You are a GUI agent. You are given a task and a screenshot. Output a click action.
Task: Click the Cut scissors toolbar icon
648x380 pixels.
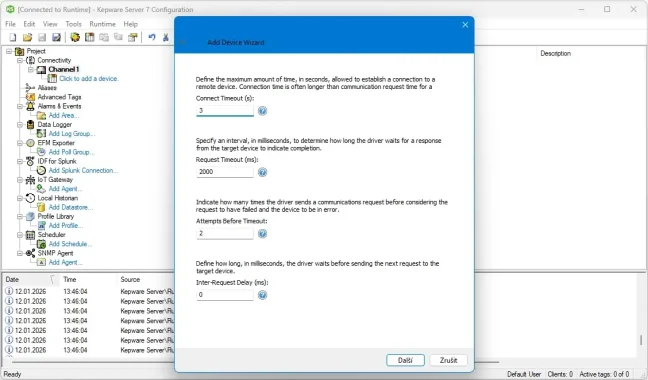166,38
